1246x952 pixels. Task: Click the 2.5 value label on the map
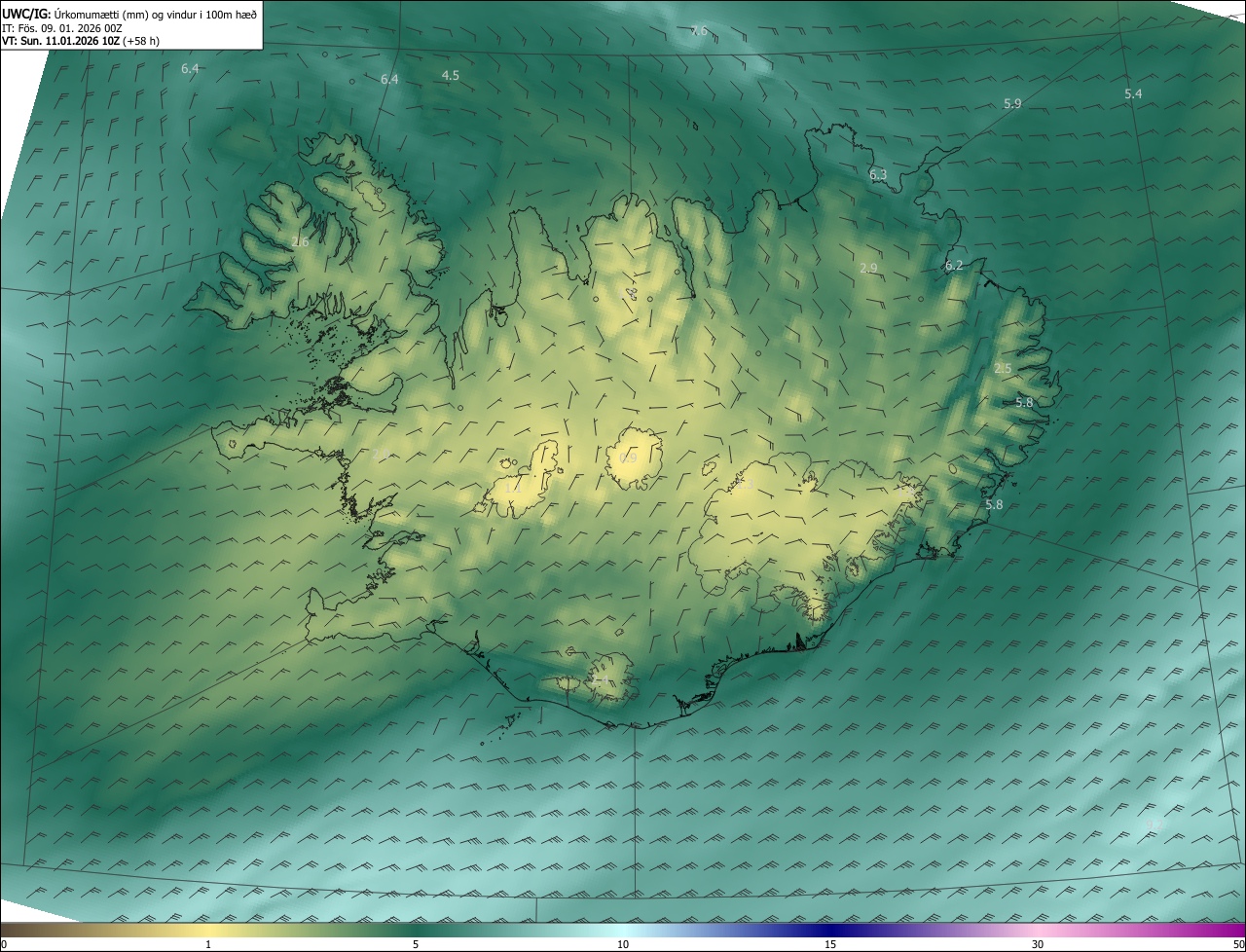pyautogui.click(x=1003, y=368)
